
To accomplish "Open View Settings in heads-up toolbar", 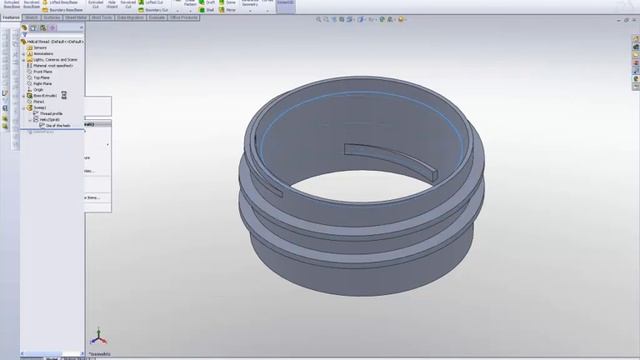I will [402, 20].
